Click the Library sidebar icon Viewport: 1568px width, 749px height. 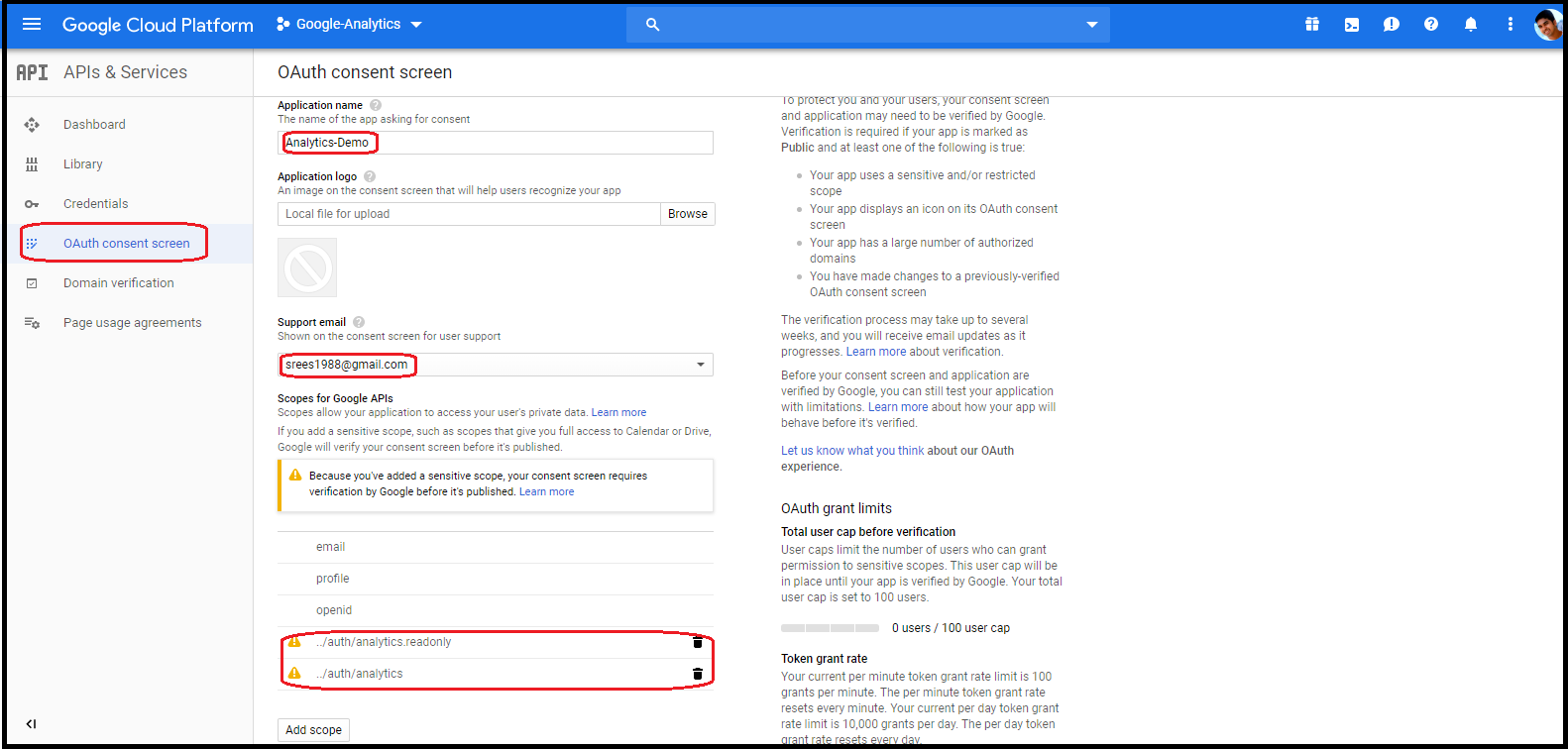coord(32,164)
